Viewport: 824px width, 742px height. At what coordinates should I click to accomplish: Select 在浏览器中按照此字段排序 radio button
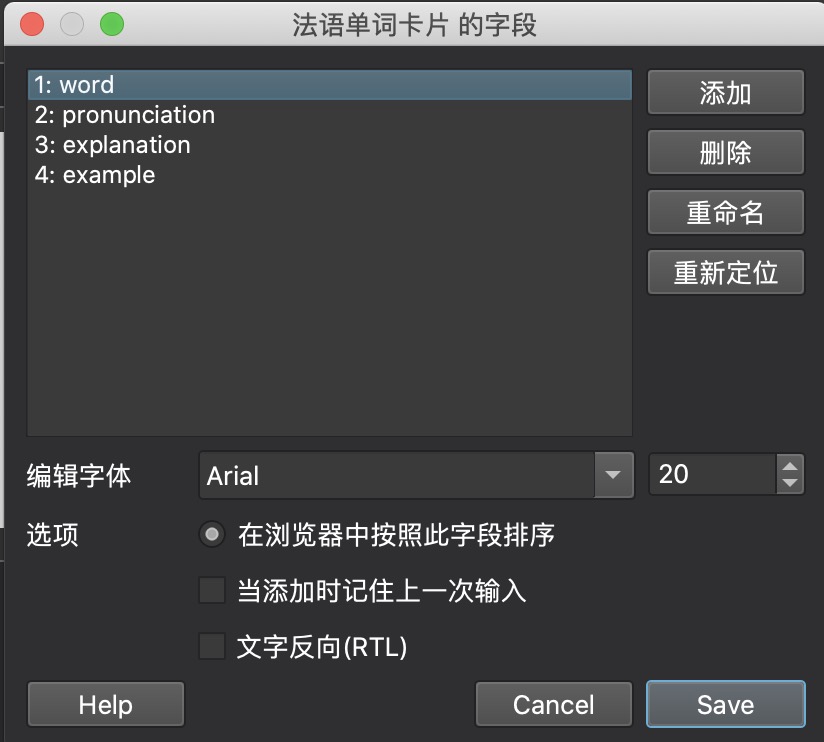click(x=211, y=535)
